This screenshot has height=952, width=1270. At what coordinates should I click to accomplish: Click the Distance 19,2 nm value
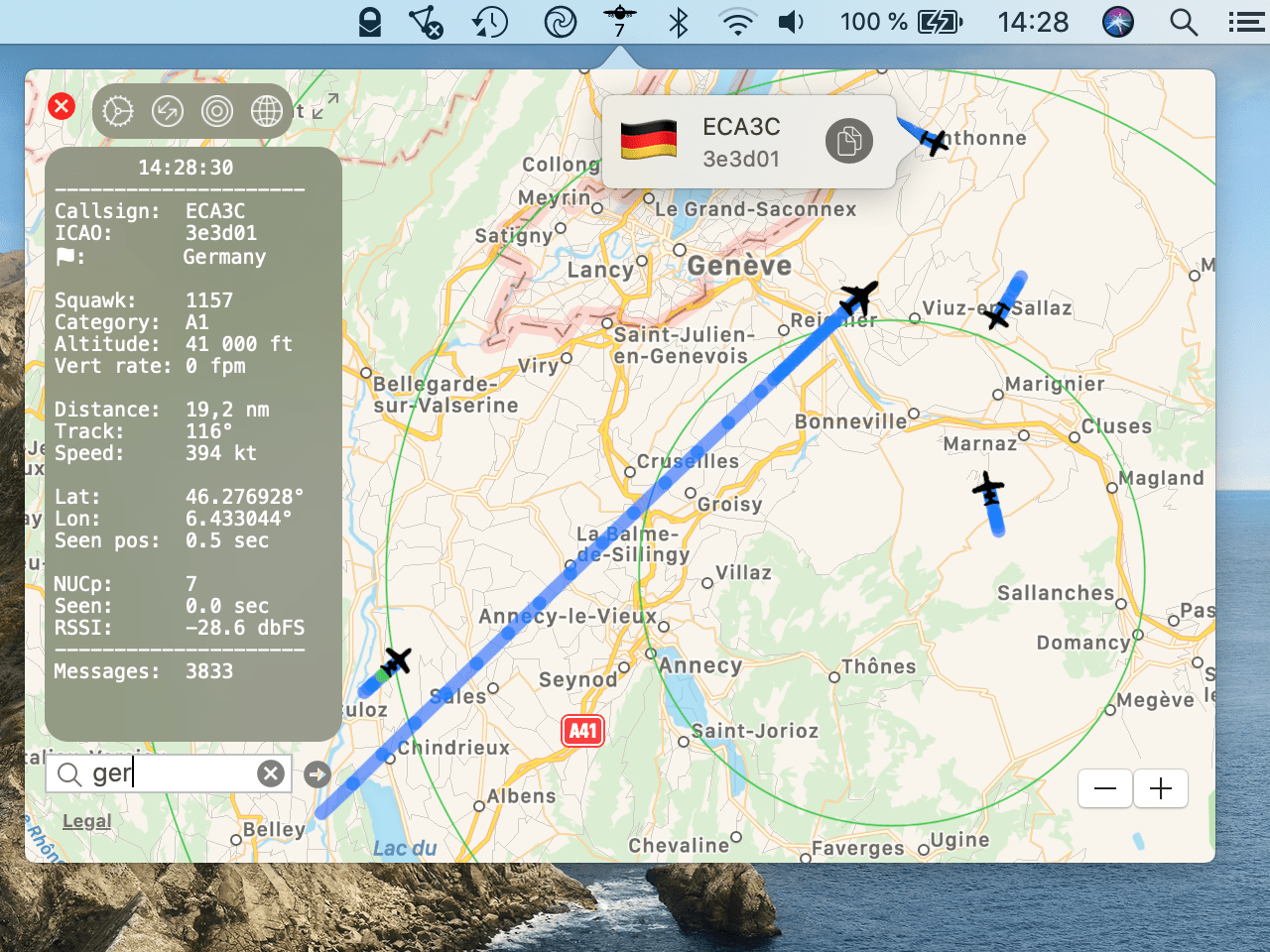pyautogui.click(x=227, y=410)
